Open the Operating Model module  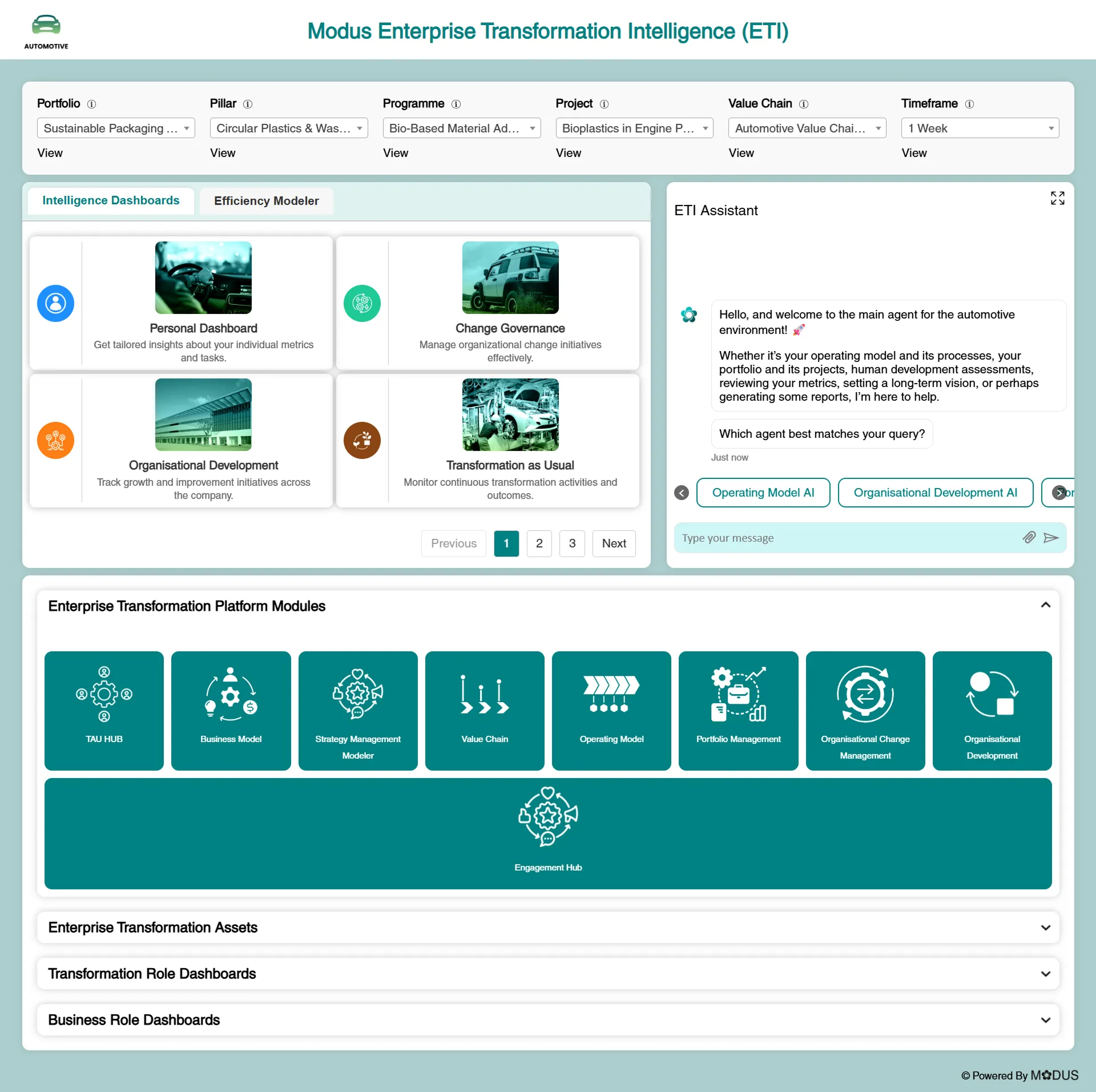(x=611, y=711)
